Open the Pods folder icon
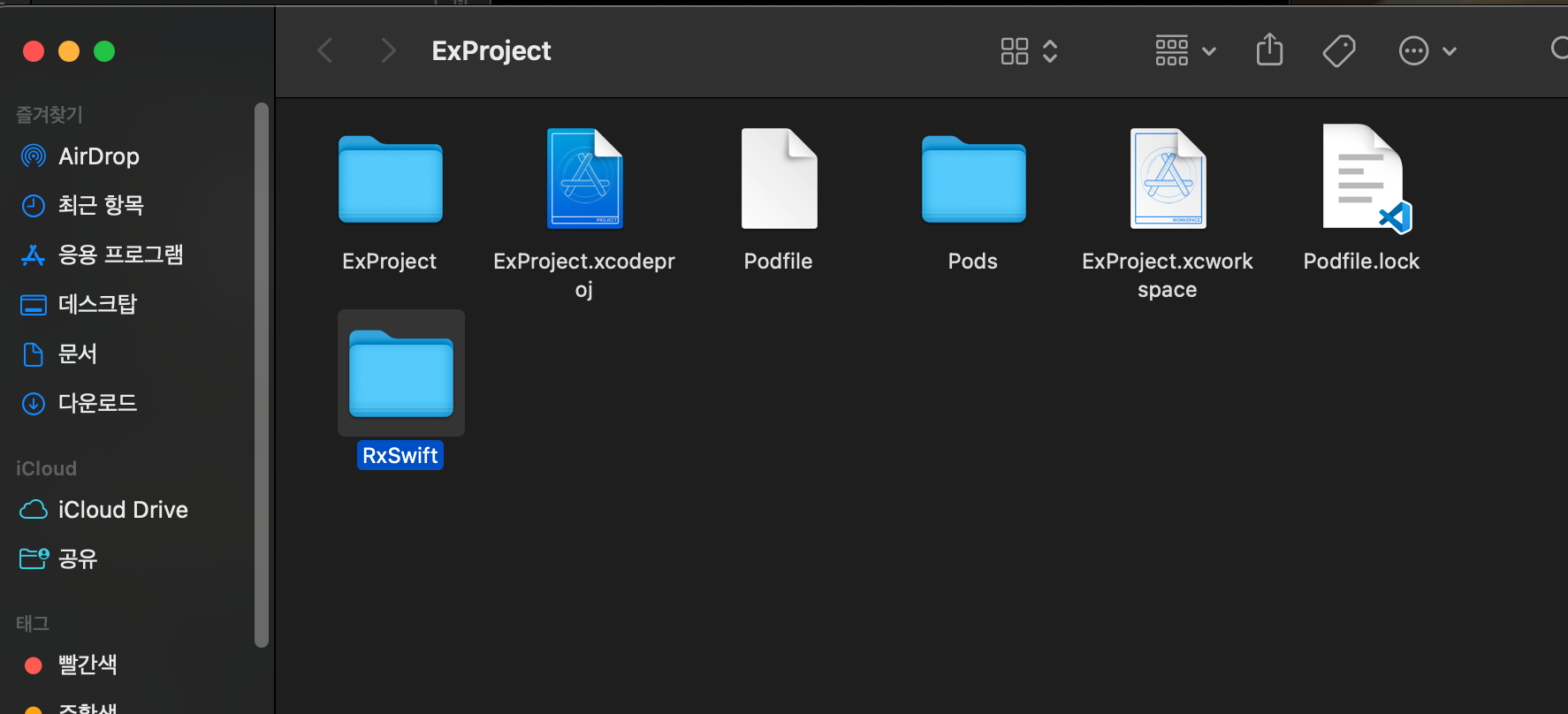Image resolution: width=1568 pixels, height=714 pixels. coord(973,179)
